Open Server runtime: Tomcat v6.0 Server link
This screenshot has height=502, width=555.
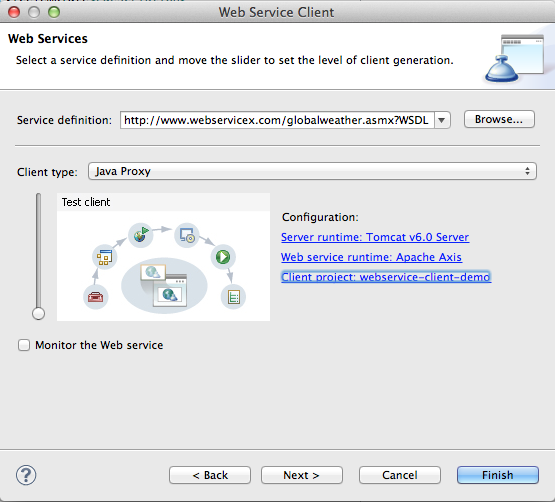pos(375,237)
